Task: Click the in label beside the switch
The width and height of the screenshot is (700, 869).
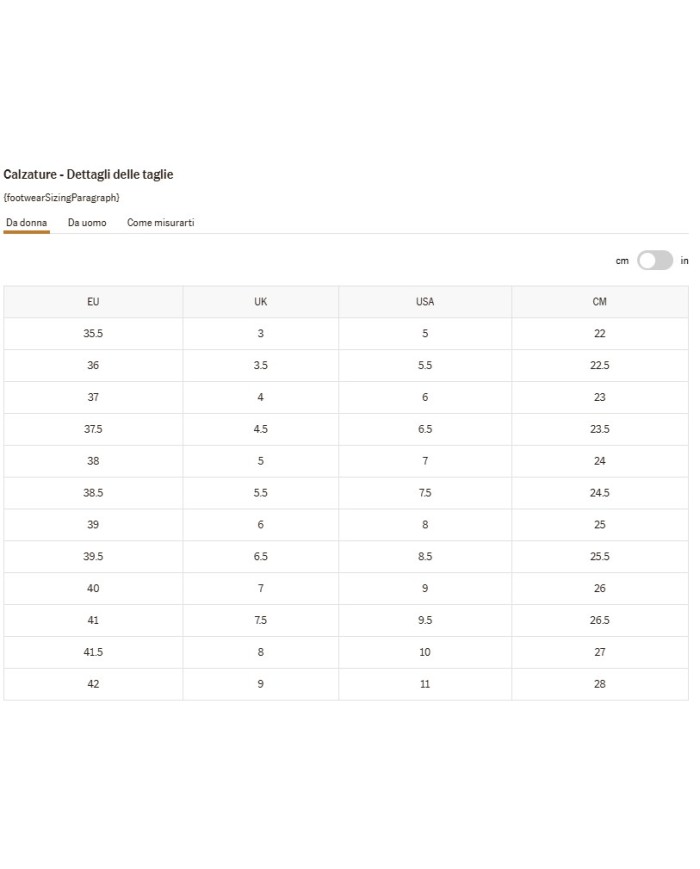Action: click(x=684, y=261)
